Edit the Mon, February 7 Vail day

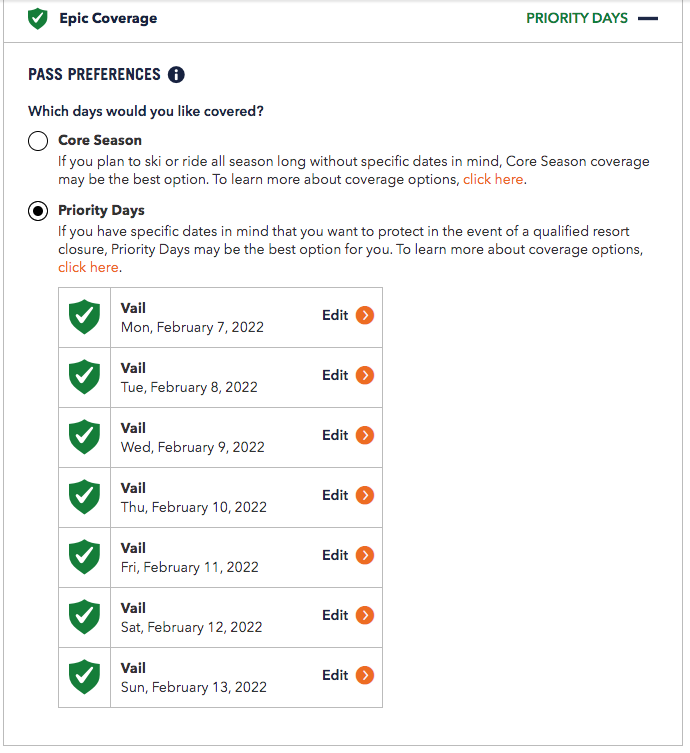[335, 316]
